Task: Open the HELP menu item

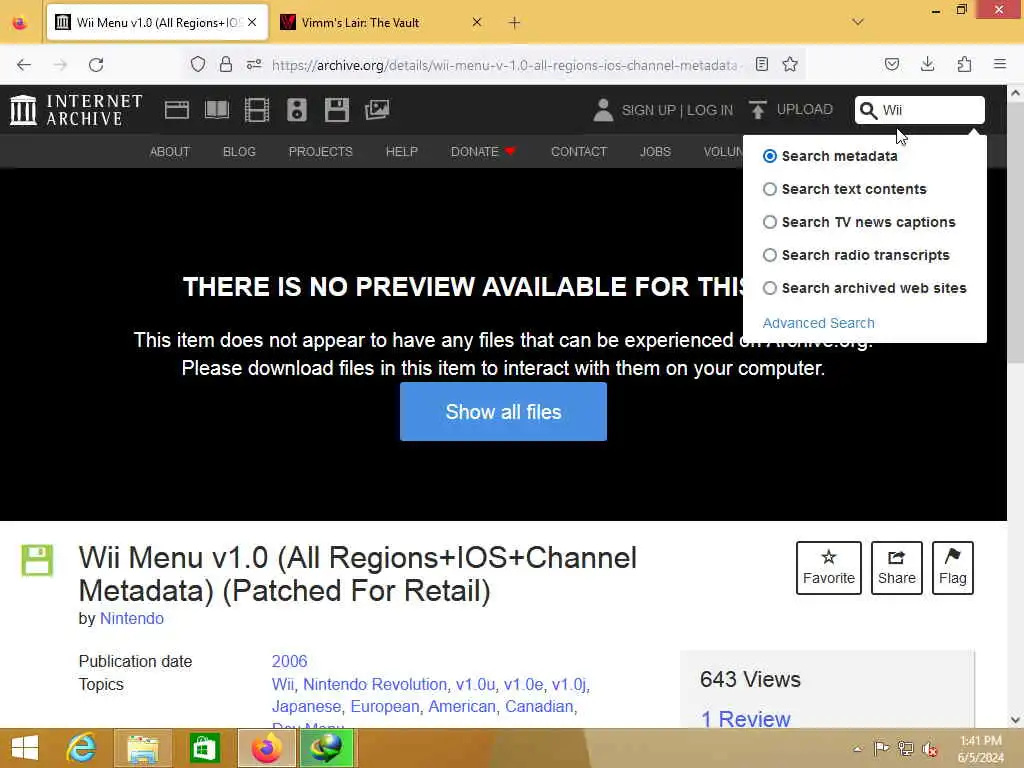Action: point(402,152)
